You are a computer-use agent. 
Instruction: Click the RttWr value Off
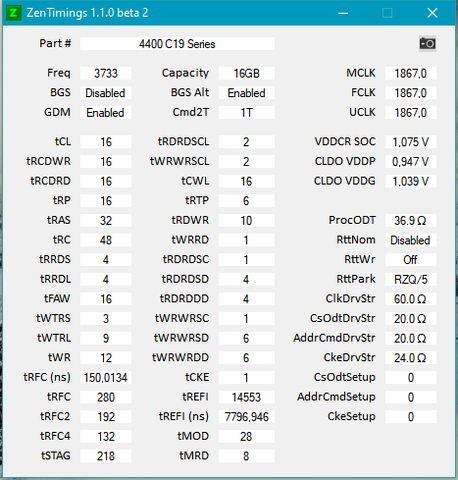pos(411,260)
